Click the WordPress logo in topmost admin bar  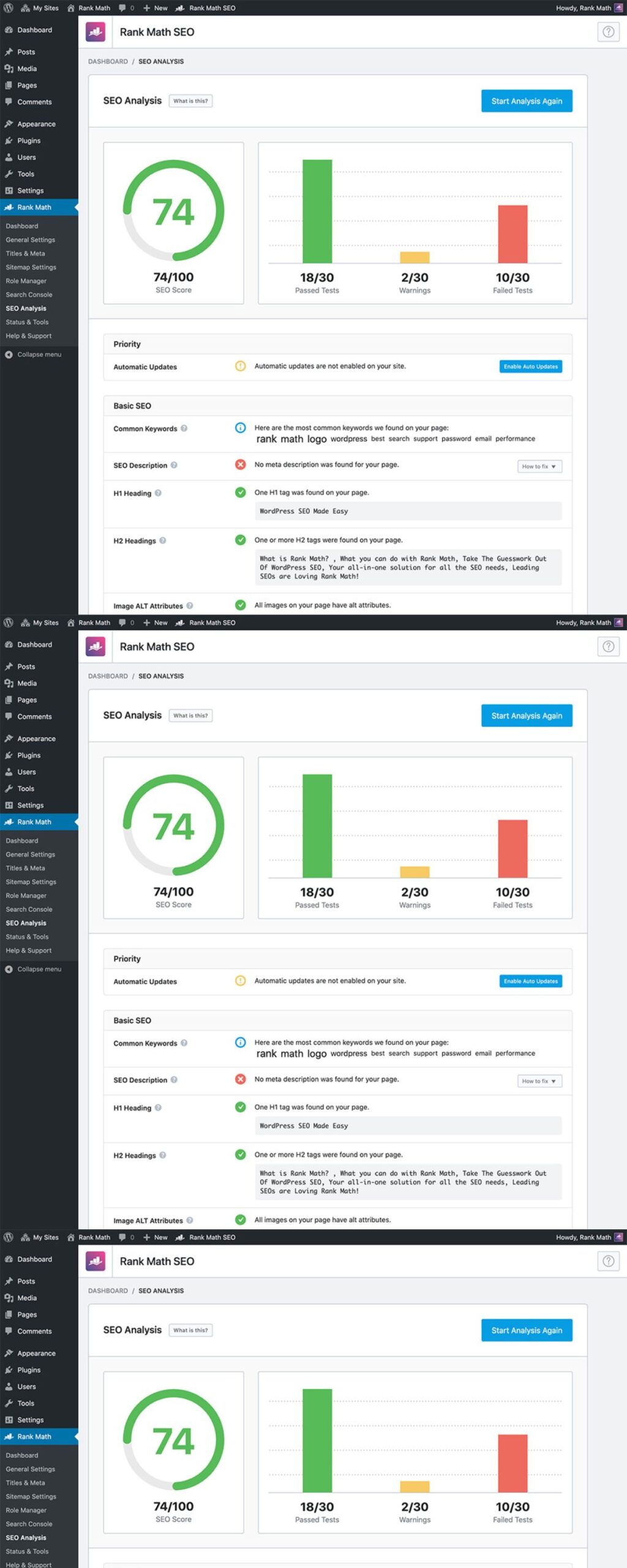point(9,8)
